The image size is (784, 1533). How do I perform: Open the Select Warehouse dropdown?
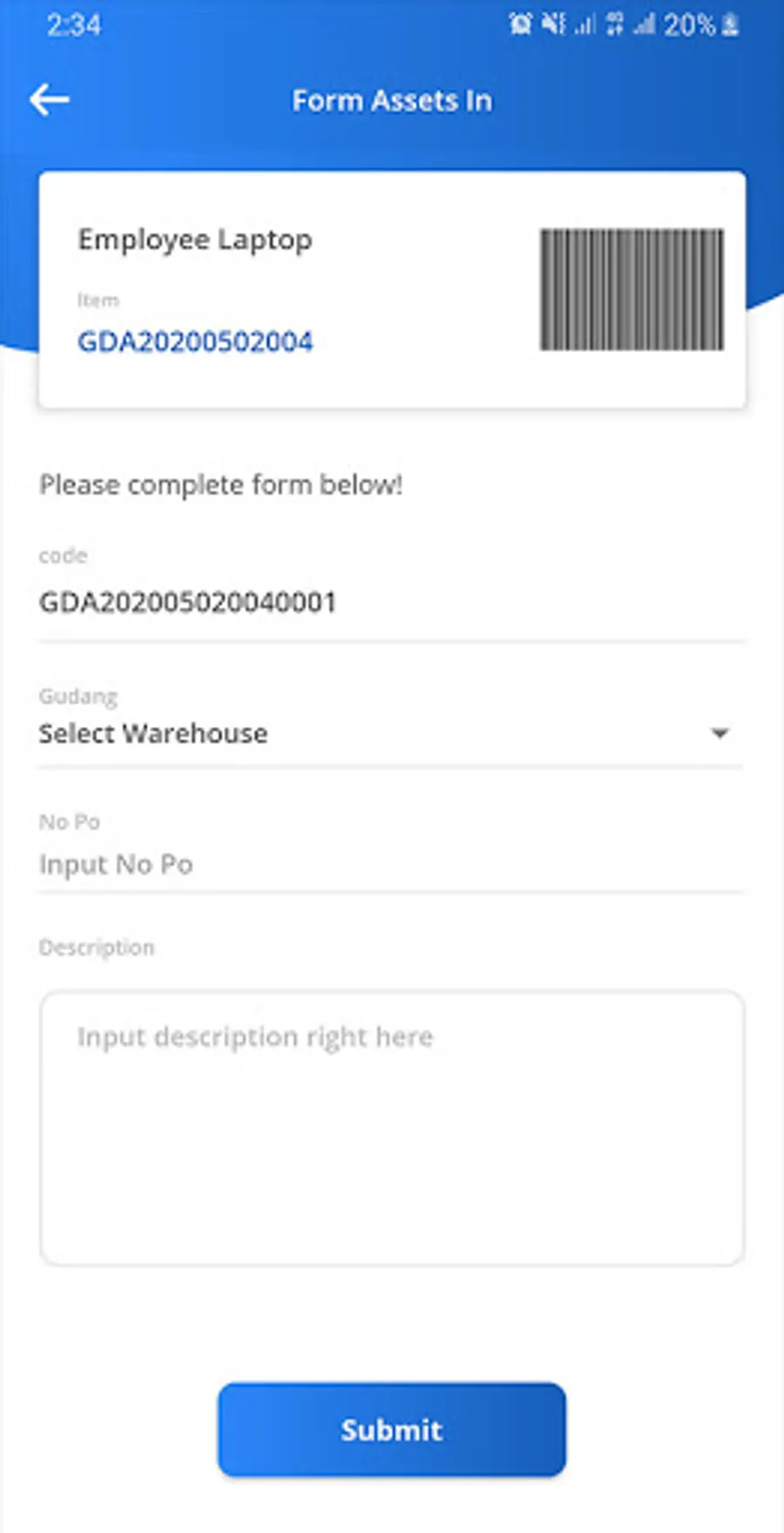389,734
